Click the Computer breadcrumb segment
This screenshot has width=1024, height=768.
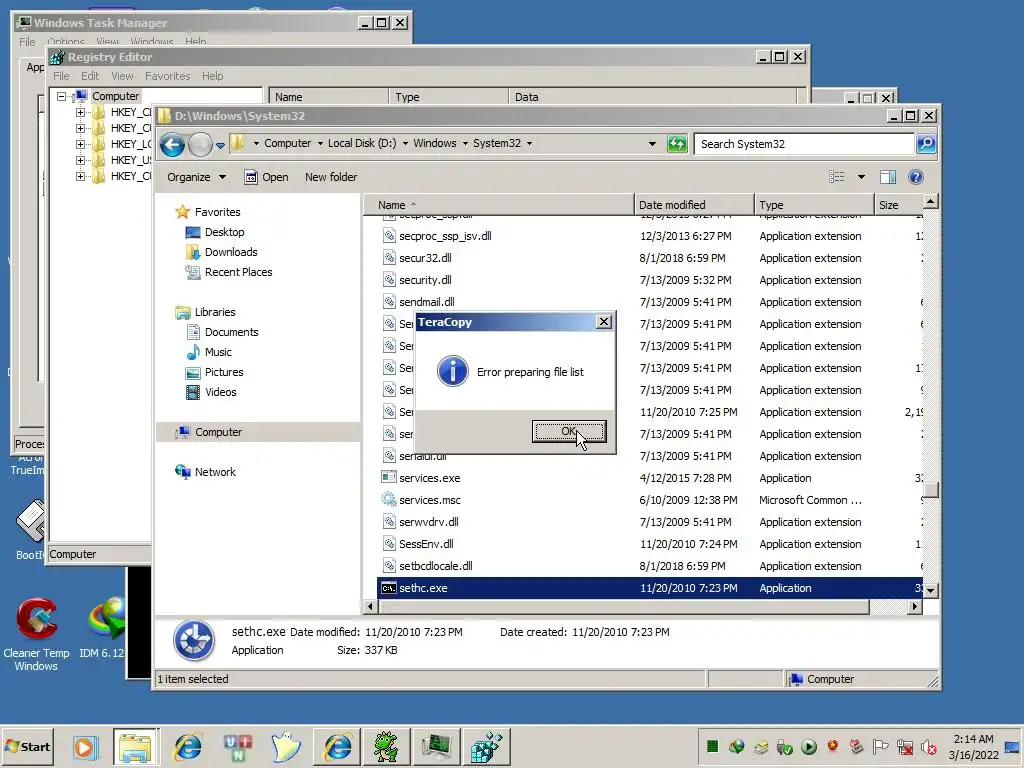(x=287, y=143)
